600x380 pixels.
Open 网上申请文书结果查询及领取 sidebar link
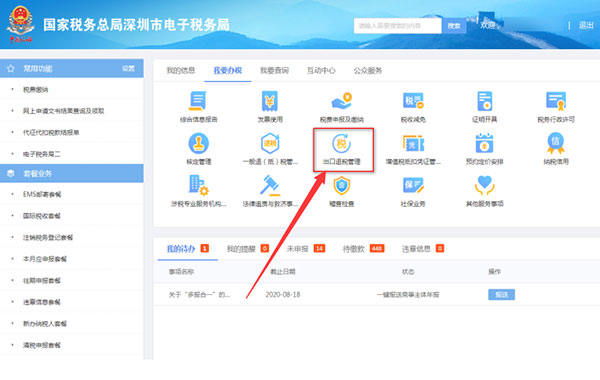tap(64, 111)
